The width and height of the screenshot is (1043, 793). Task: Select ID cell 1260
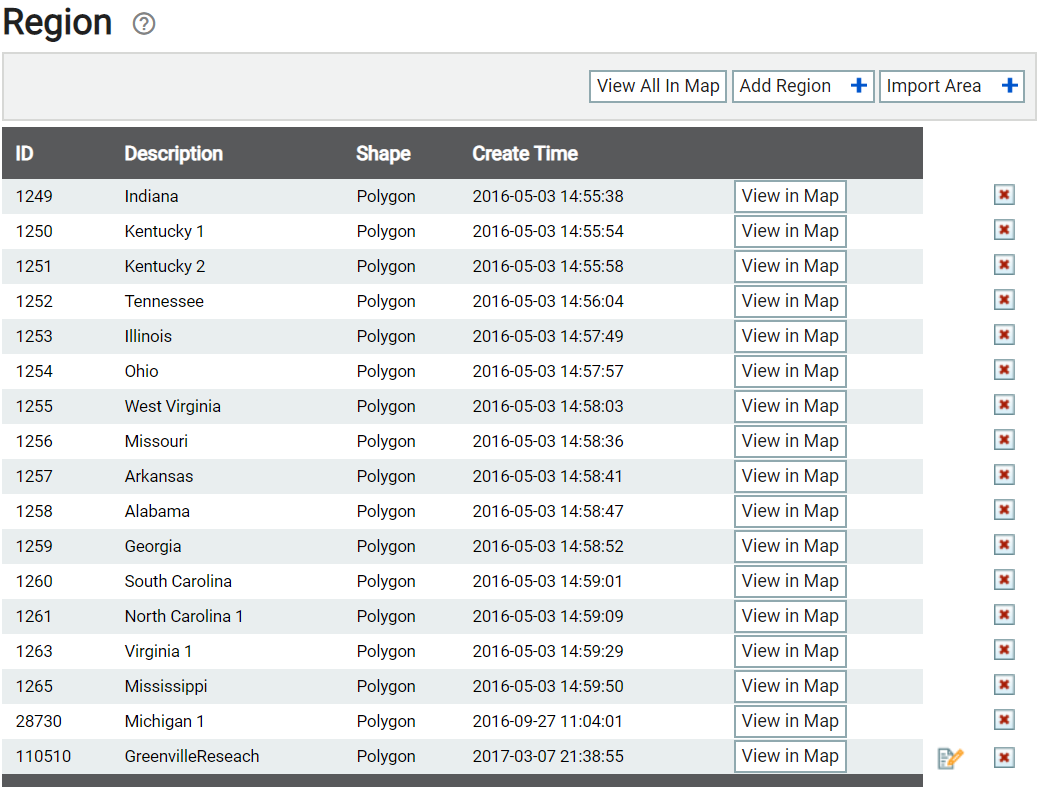tap(34, 581)
